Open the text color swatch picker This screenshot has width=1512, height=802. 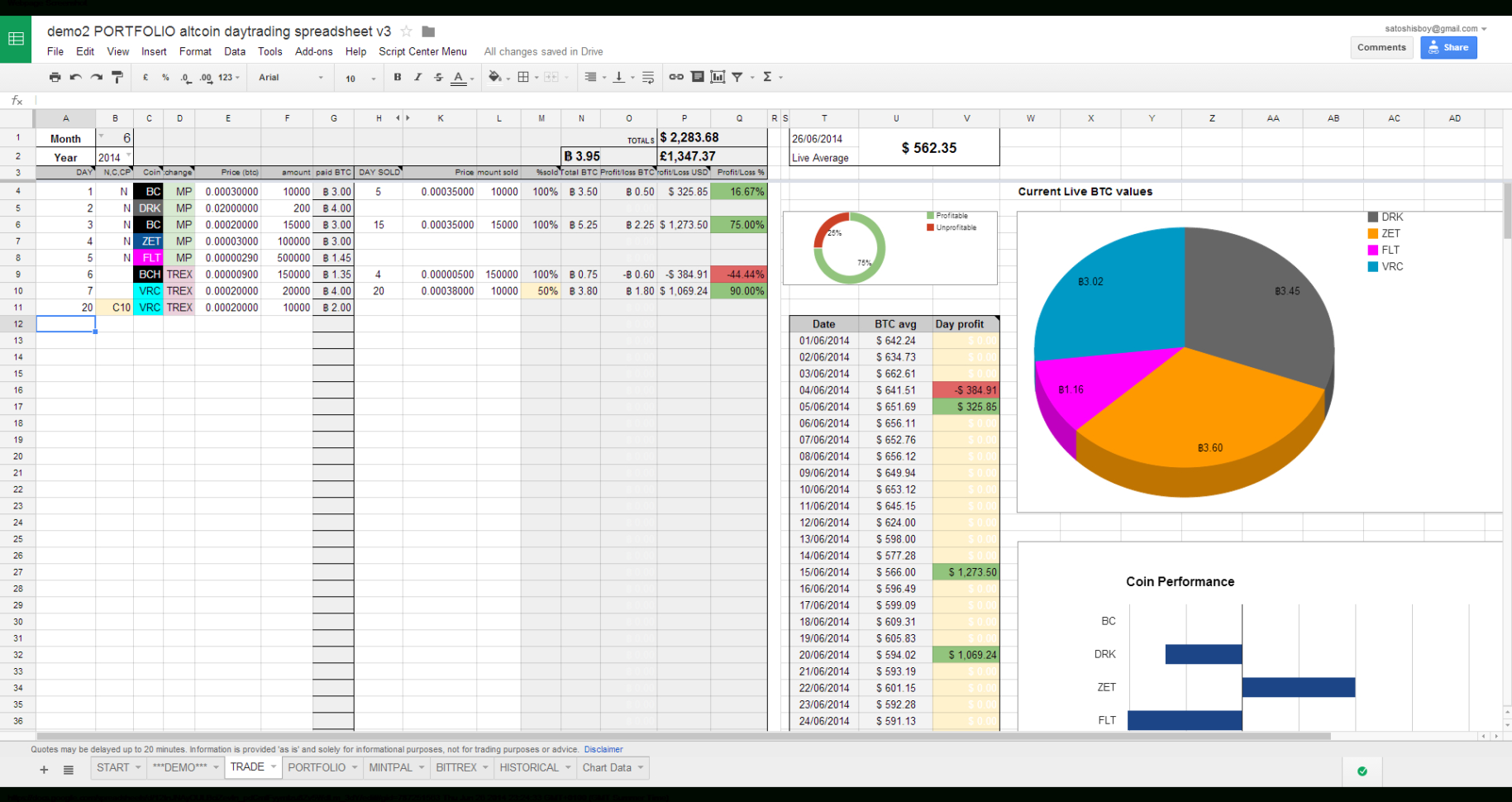click(x=459, y=79)
